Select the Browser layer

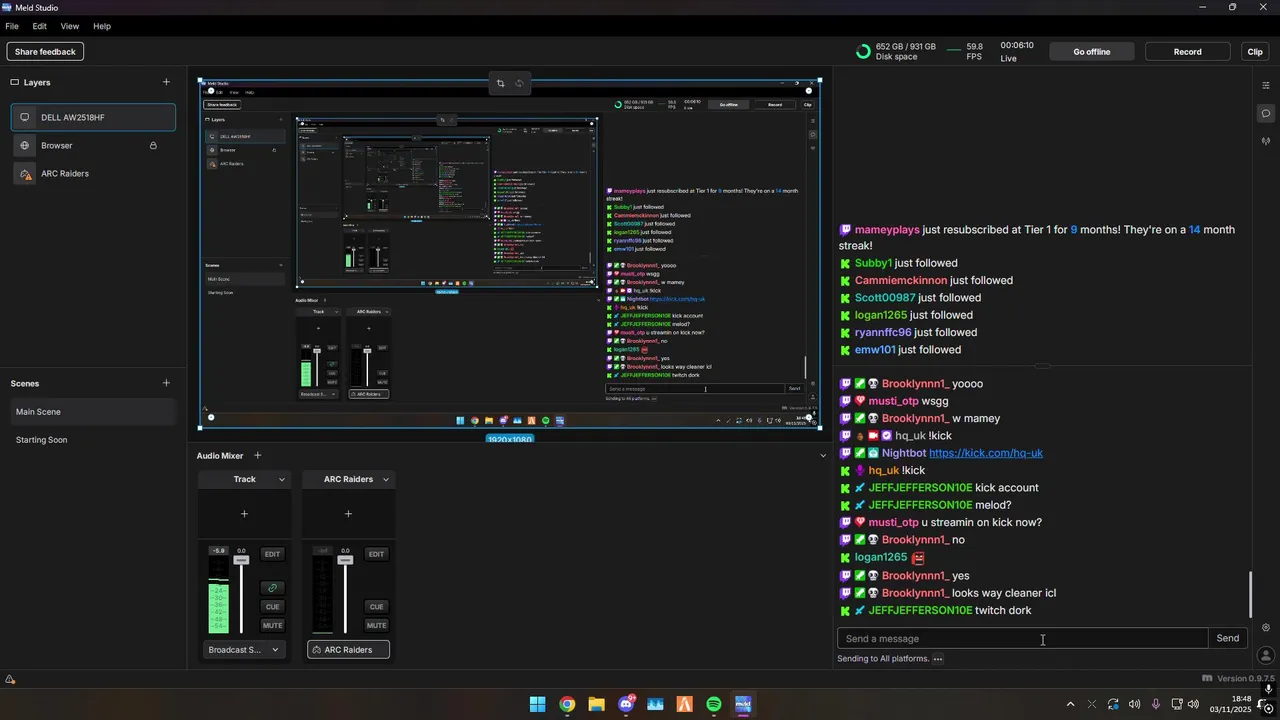click(x=93, y=146)
